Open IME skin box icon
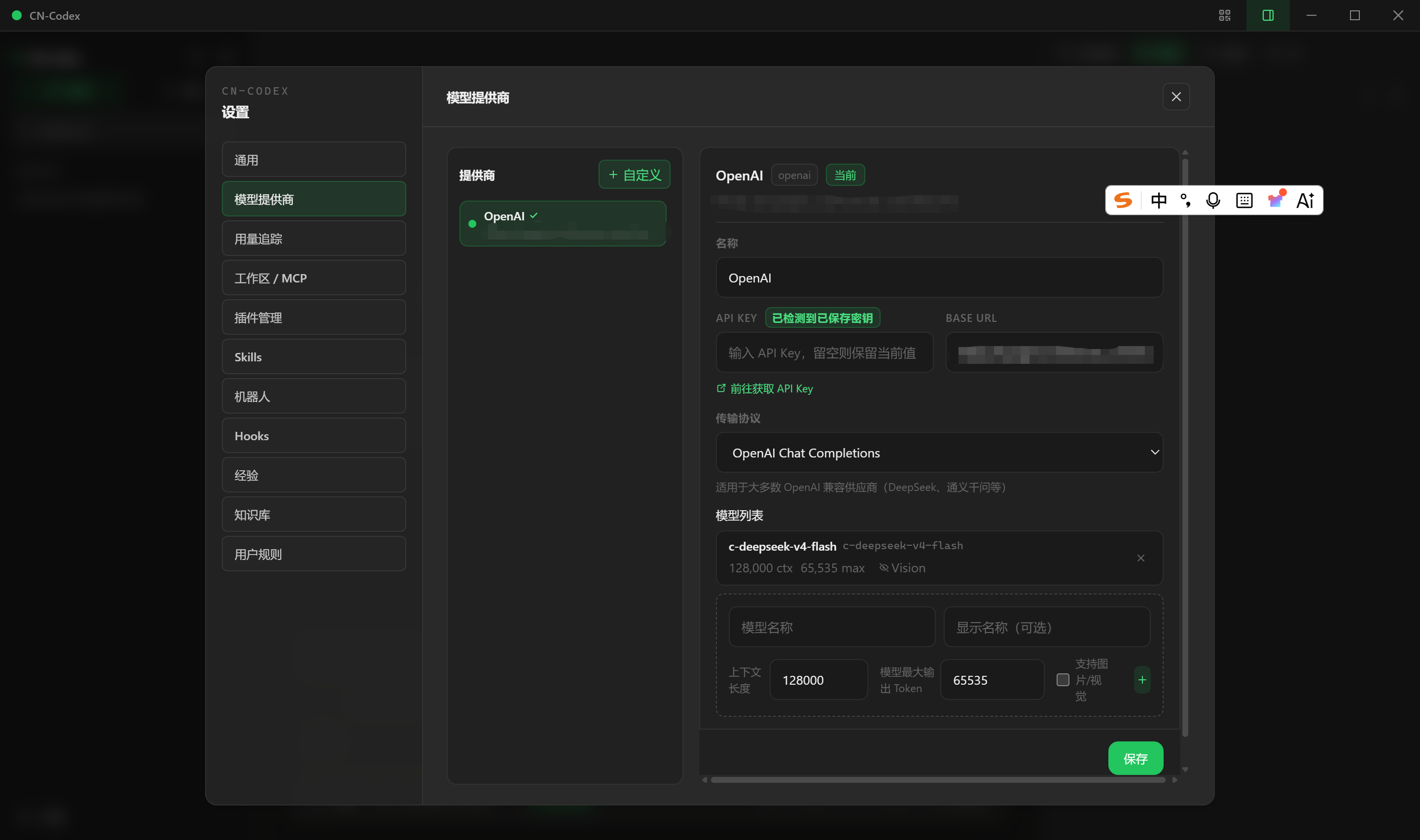This screenshot has height=840, width=1420. pos(1276,199)
